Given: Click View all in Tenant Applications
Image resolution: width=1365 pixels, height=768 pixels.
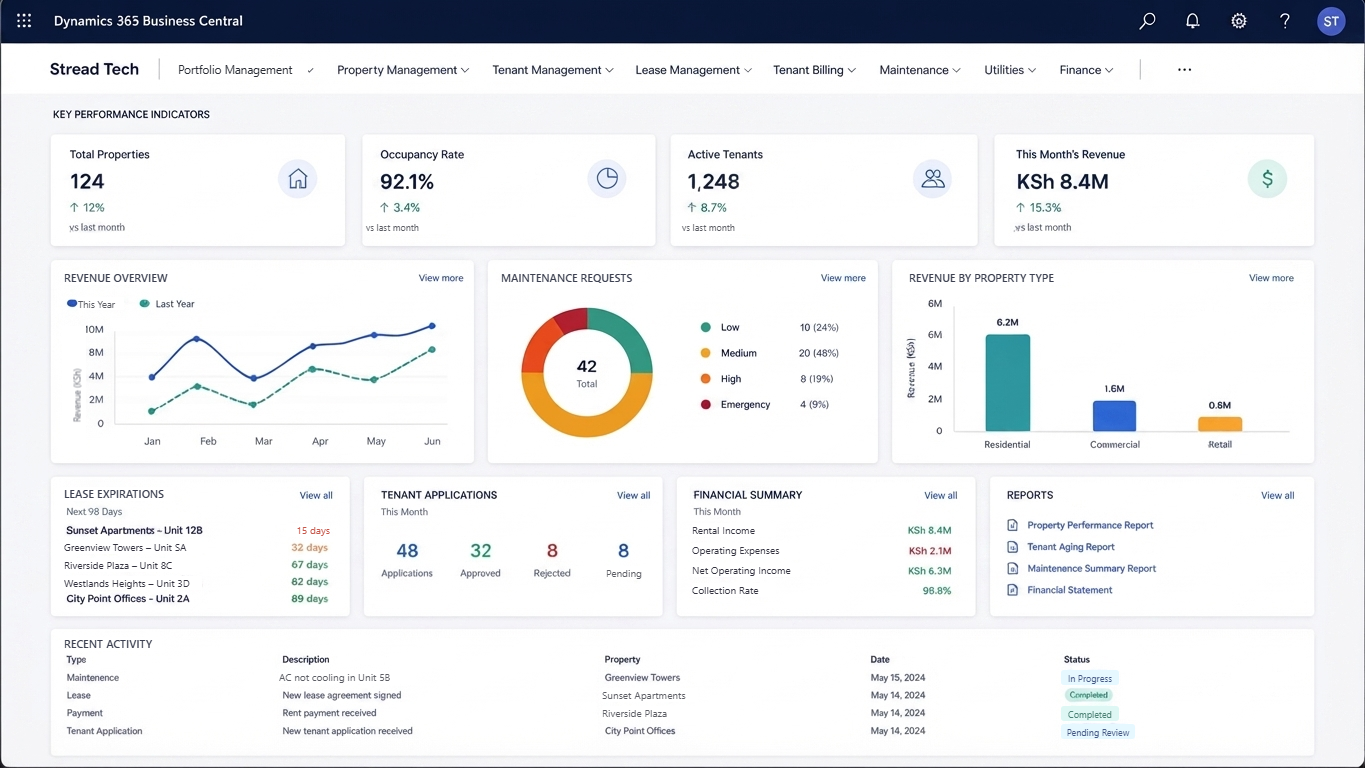Looking at the screenshot, I should coord(633,495).
